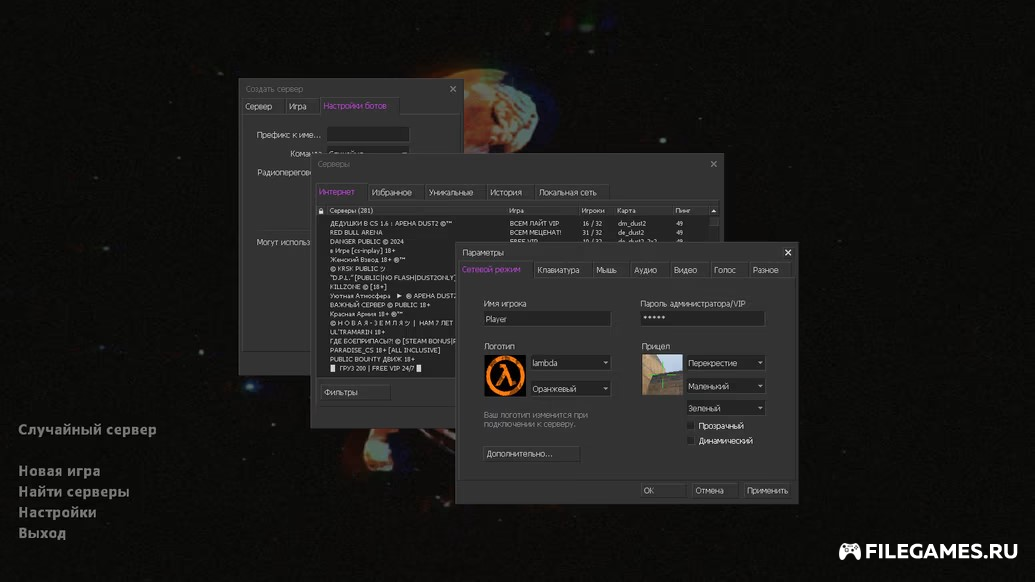The width and height of the screenshot is (1035, 582).
Task: Open the Перекрестие crosshair type dropdown
Action: 725,363
